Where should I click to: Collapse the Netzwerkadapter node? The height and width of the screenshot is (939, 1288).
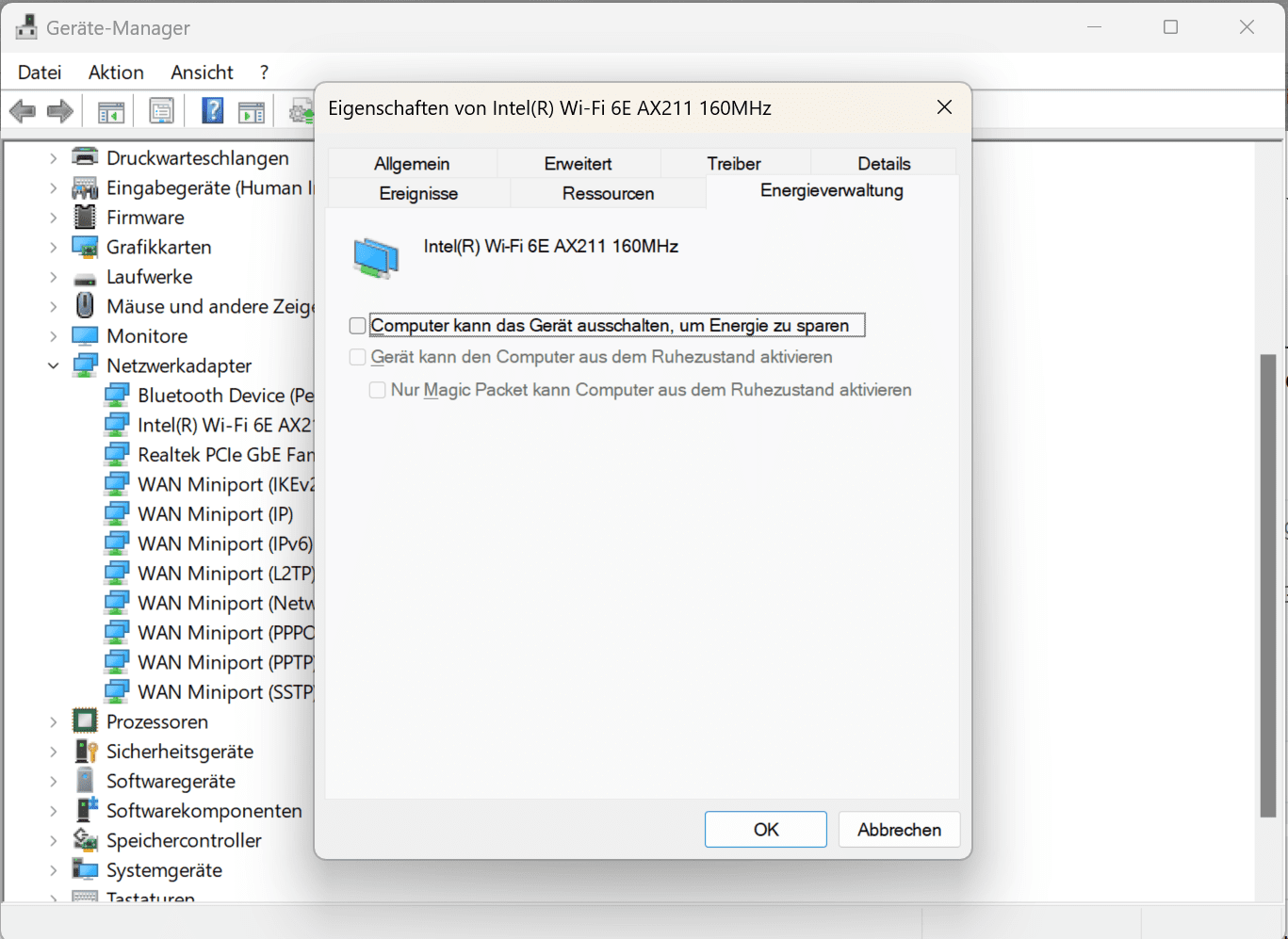(x=53, y=365)
